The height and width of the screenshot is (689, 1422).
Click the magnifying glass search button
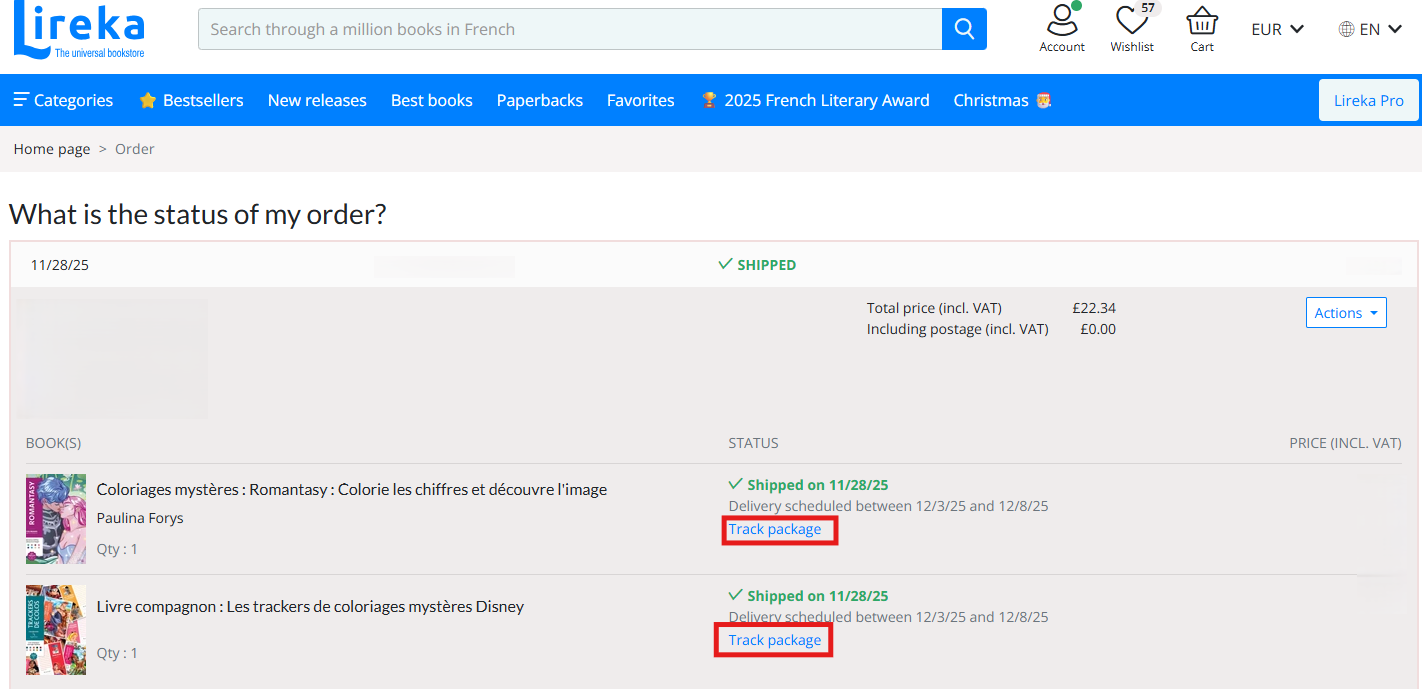click(x=964, y=29)
